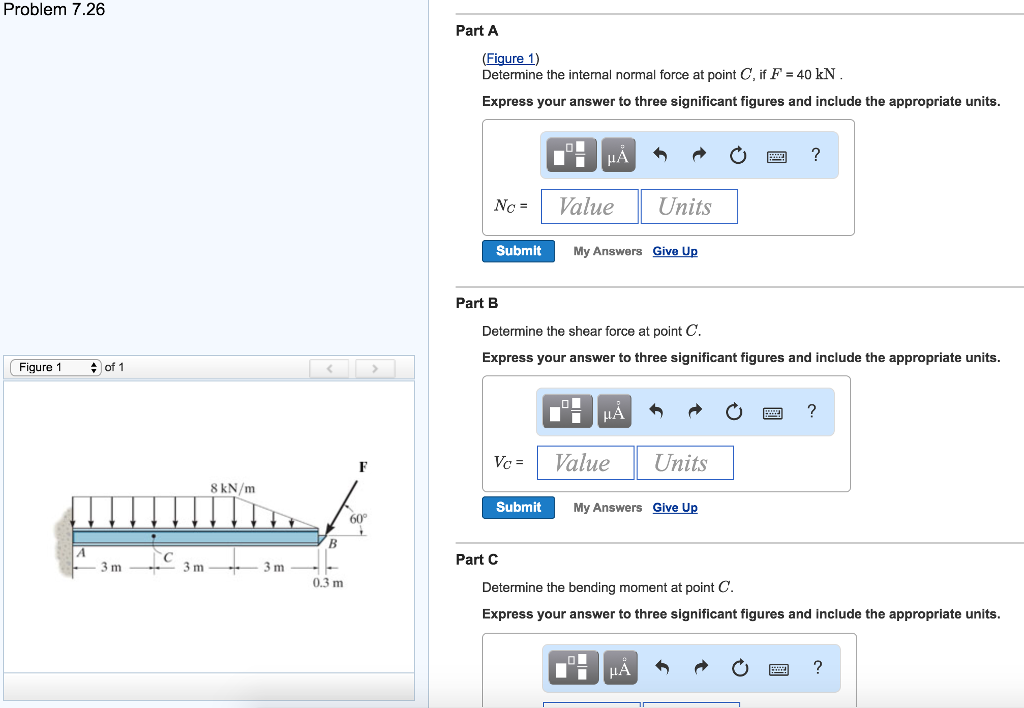Screen dimensions: 1024x708
Task: Open keyboard input help in Part B toolbar
Action: click(772, 411)
